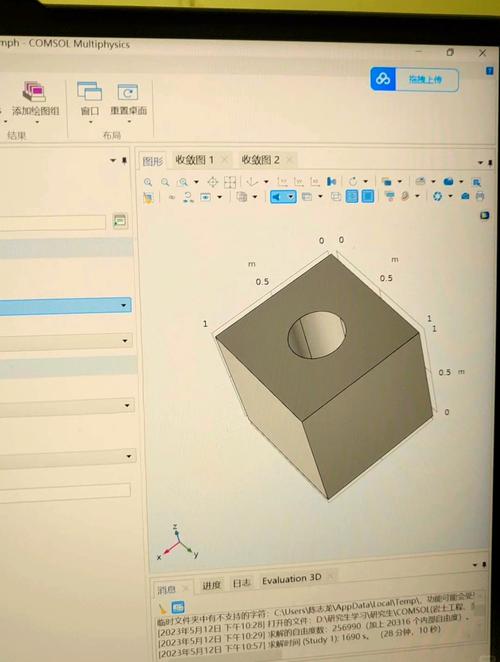
Task: Switch to the xy view
Action: click(282, 182)
